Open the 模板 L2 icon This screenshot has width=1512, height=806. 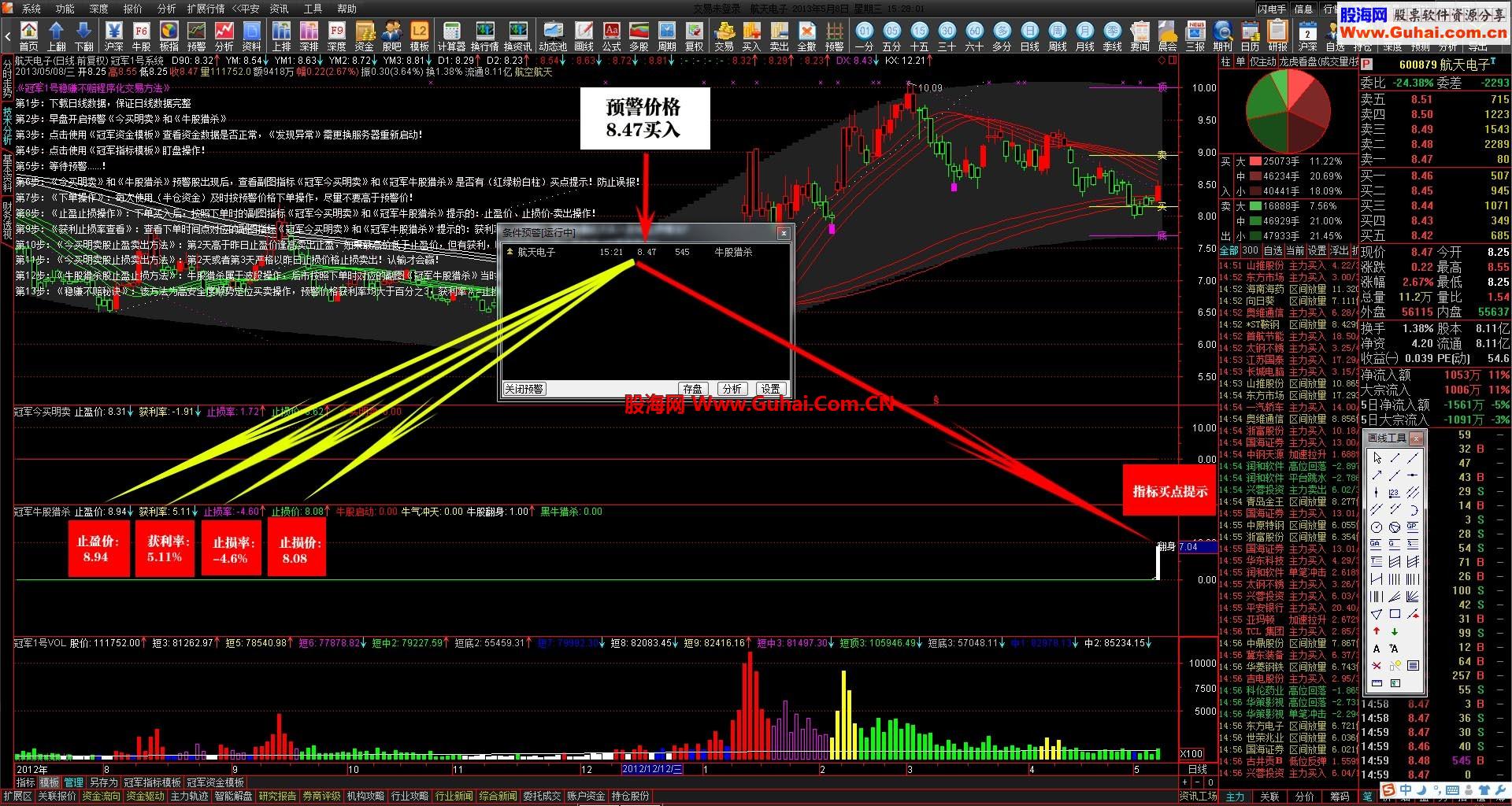(420, 35)
